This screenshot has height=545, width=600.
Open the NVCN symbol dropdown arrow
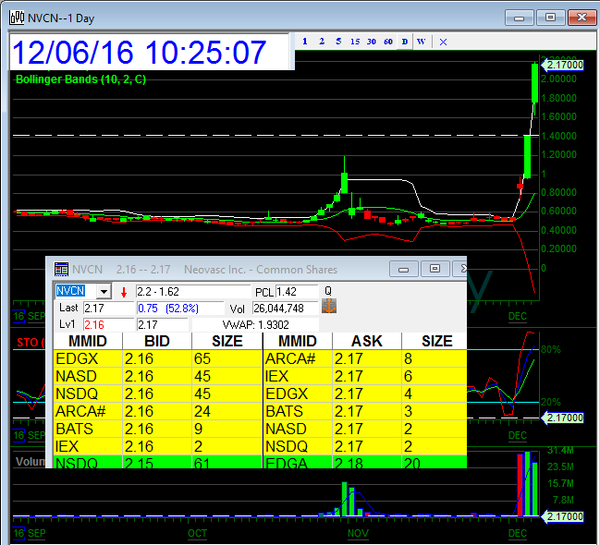click(102, 291)
